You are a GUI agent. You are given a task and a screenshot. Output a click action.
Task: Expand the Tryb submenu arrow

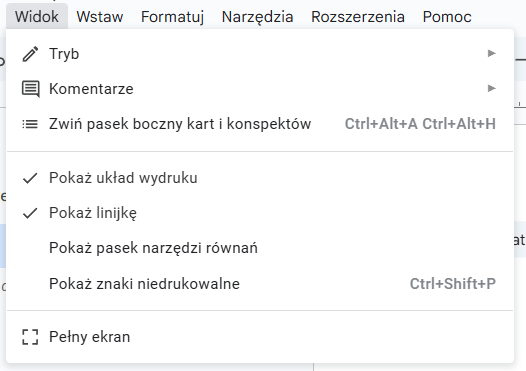click(491, 53)
